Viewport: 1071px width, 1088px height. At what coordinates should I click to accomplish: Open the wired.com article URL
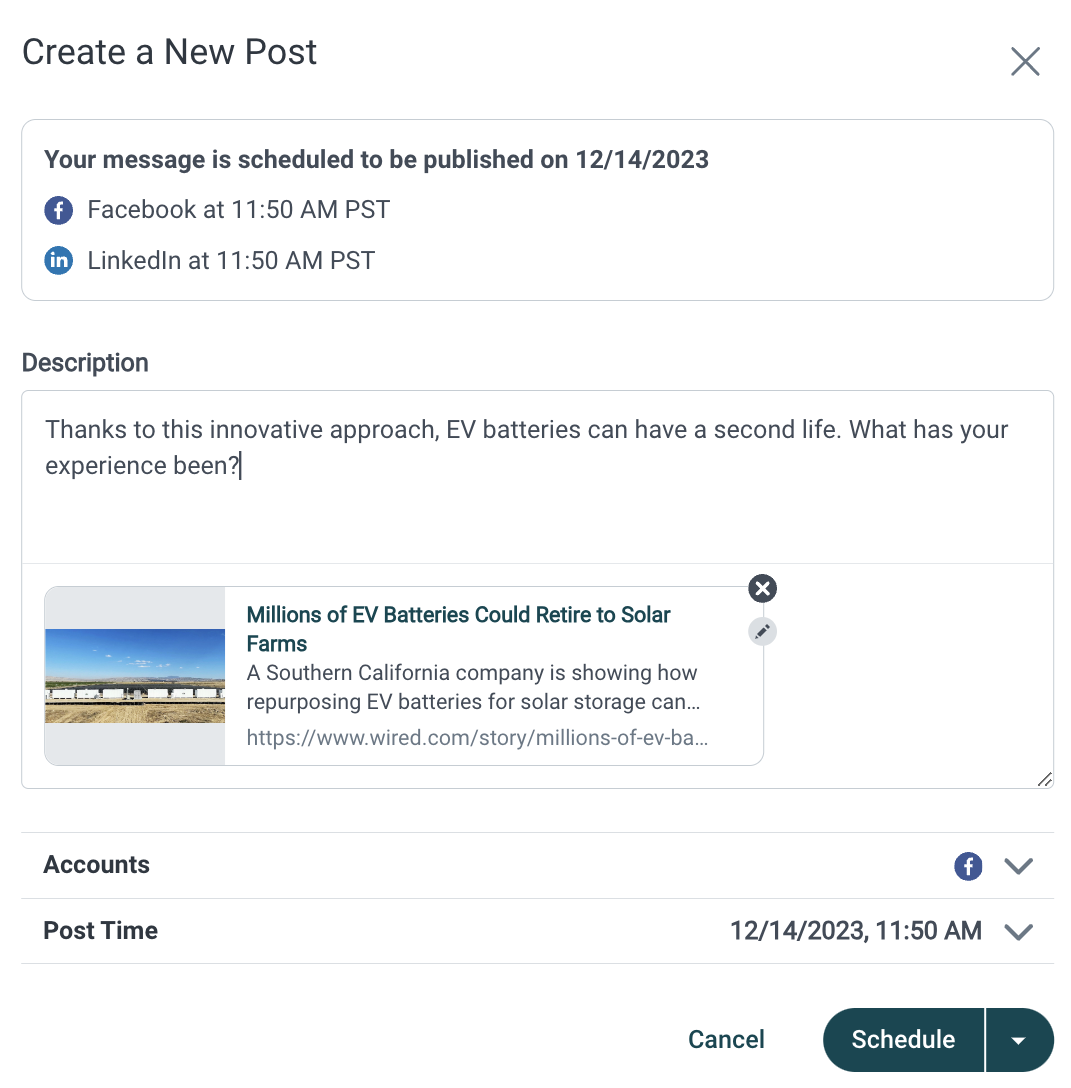[x=477, y=737]
